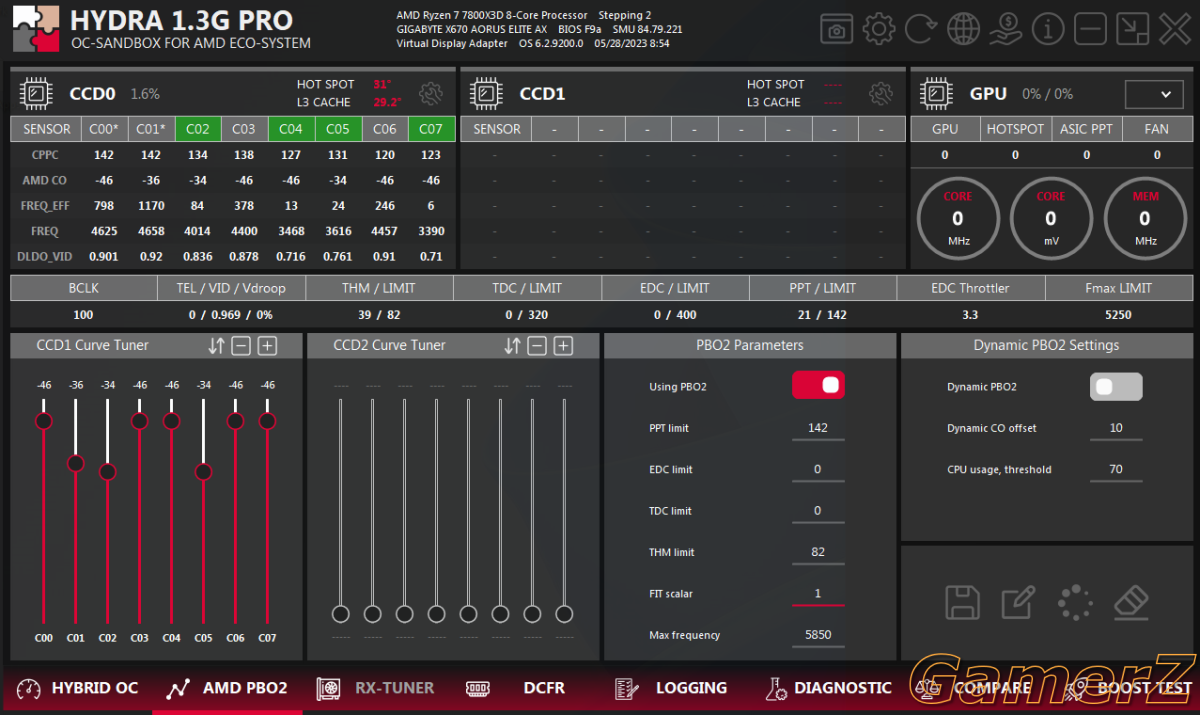
Task: Click the C01 curve slider handle
Action: pyautogui.click(x=76, y=463)
